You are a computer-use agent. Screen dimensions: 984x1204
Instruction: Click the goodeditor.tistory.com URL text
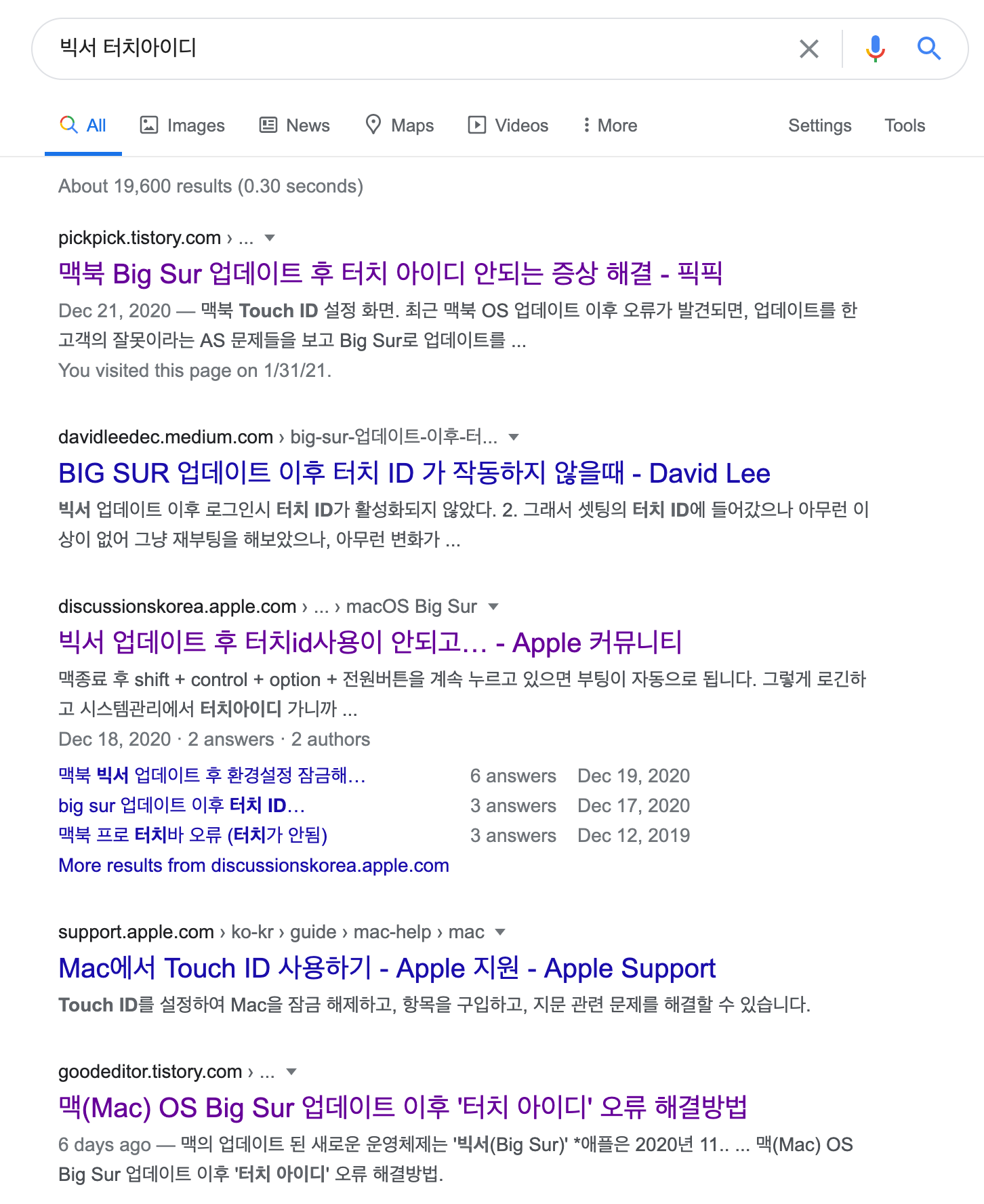[150, 1072]
